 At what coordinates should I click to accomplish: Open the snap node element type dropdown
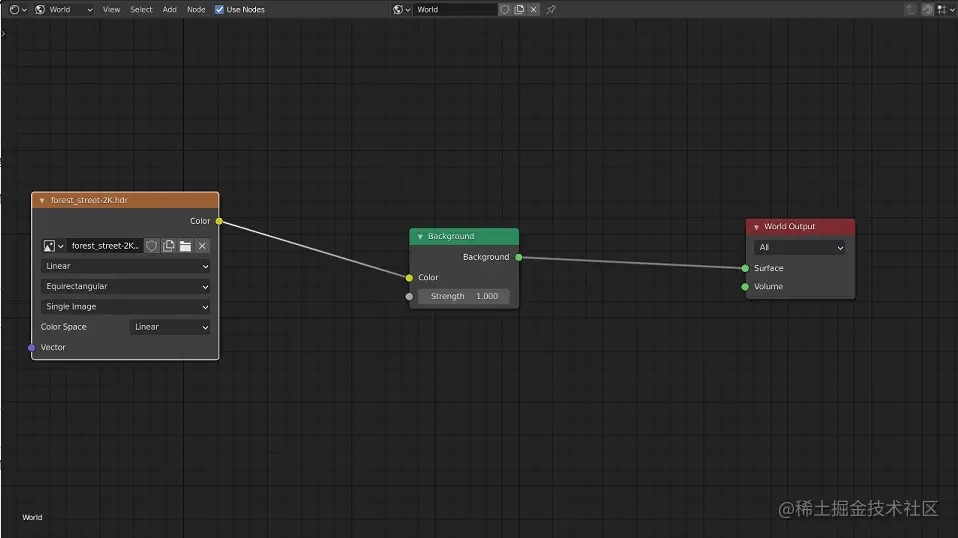tap(945, 9)
